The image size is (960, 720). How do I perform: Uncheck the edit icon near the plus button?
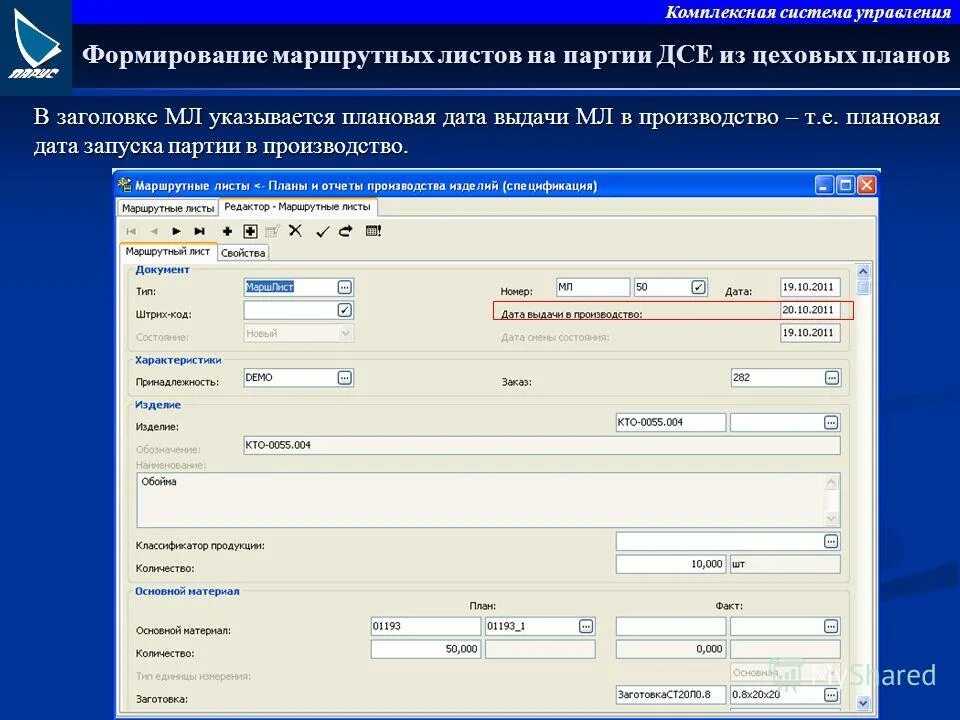[272, 230]
